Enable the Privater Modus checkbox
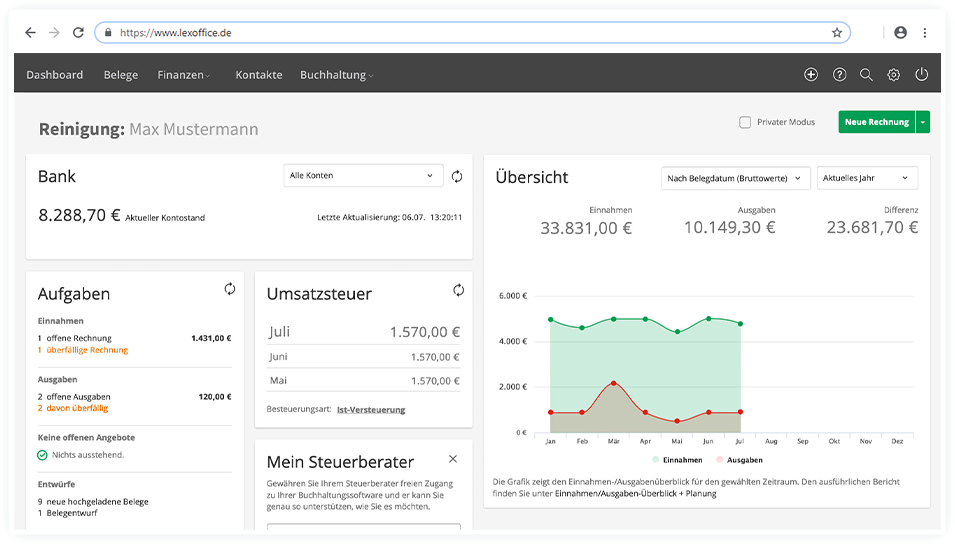Image resolution: width=955 pixels, height=544 pixels. point(745,122)
